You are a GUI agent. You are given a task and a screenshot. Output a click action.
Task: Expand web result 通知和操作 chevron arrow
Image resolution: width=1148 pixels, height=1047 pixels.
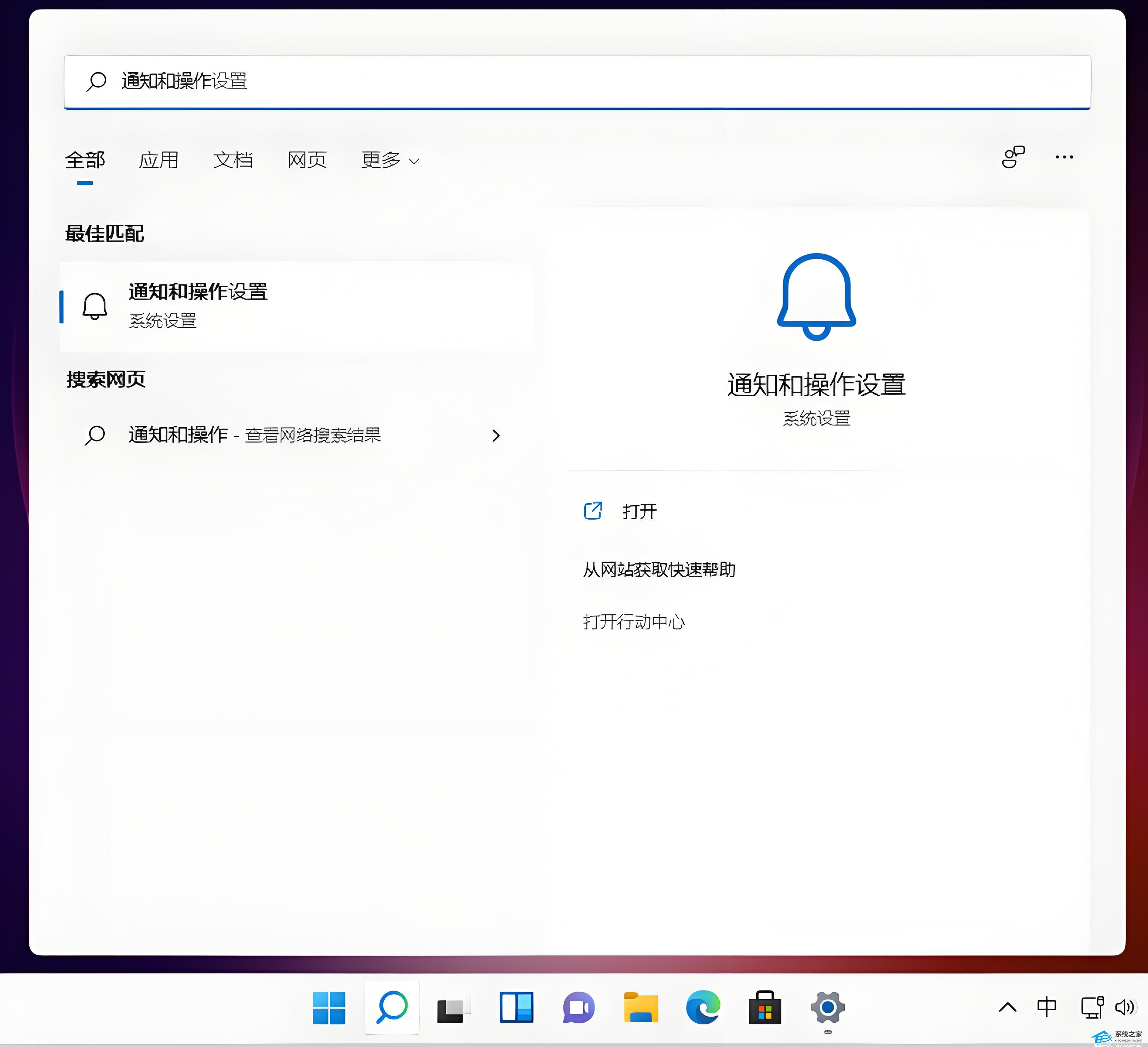pyautogui.click(x=495, y=435)
